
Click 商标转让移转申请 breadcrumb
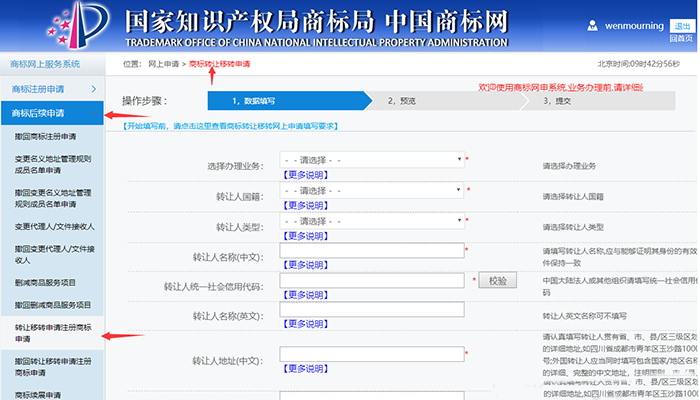(219, 64)
